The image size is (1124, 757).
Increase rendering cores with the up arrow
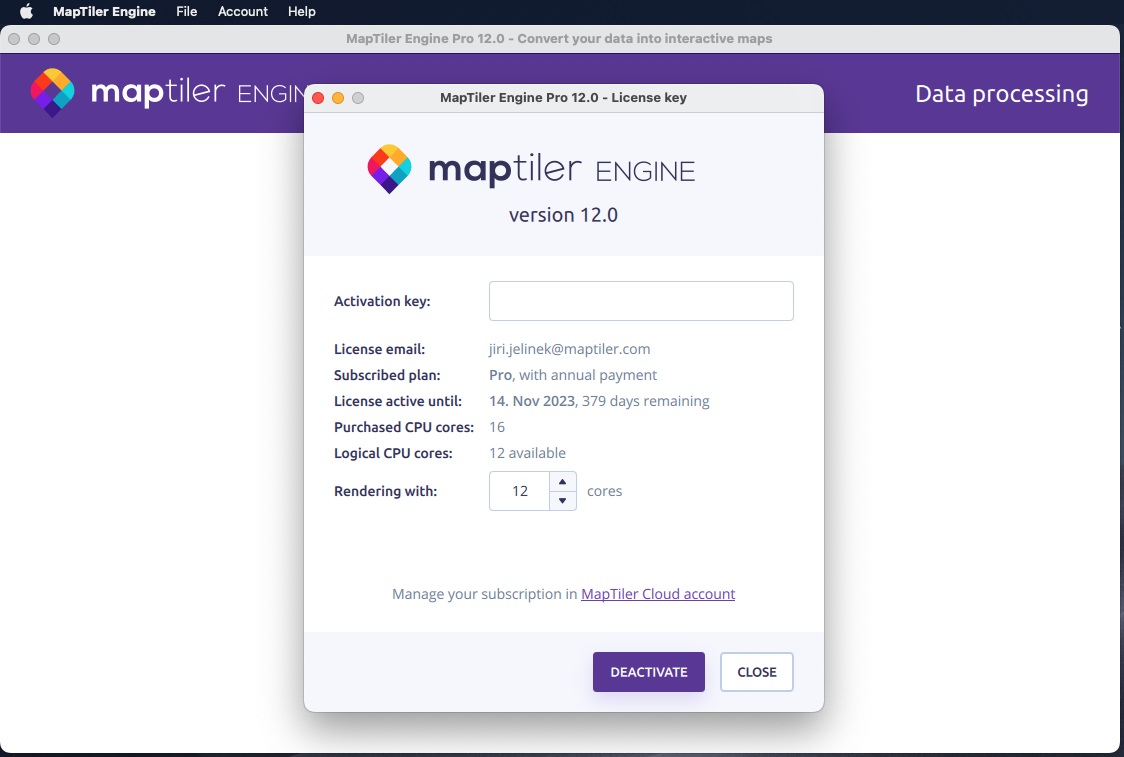pos(563,481)
